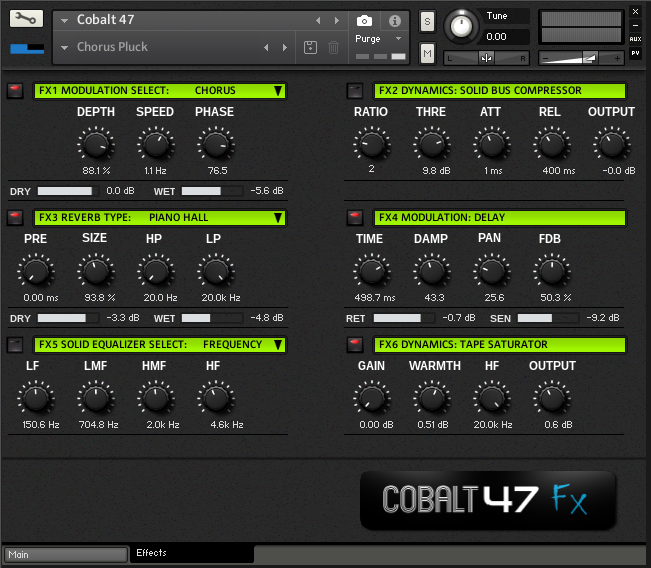Expand the Cobalt 47 instrument menu arrow

click(x=64, y=20)
